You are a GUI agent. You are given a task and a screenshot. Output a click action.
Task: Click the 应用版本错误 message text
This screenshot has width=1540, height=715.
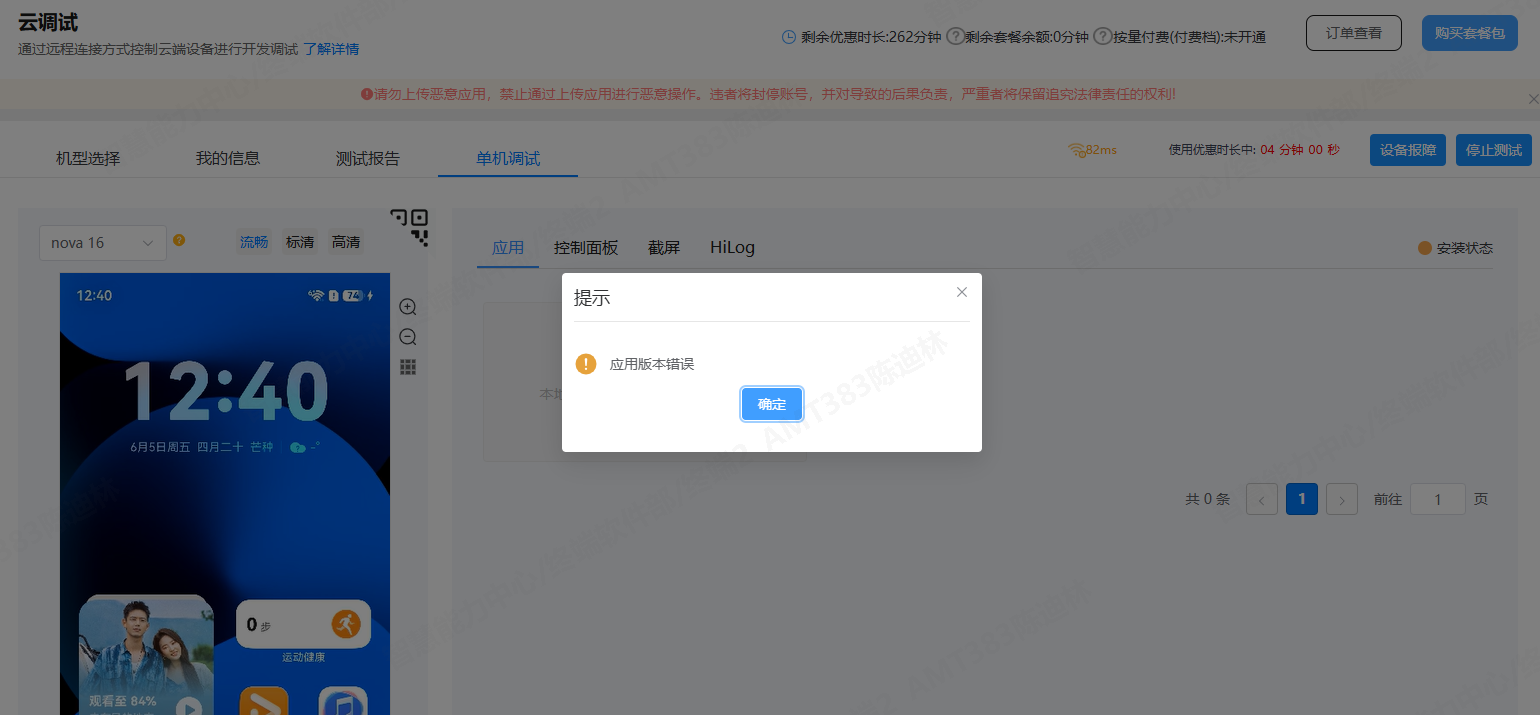[652, 364]
